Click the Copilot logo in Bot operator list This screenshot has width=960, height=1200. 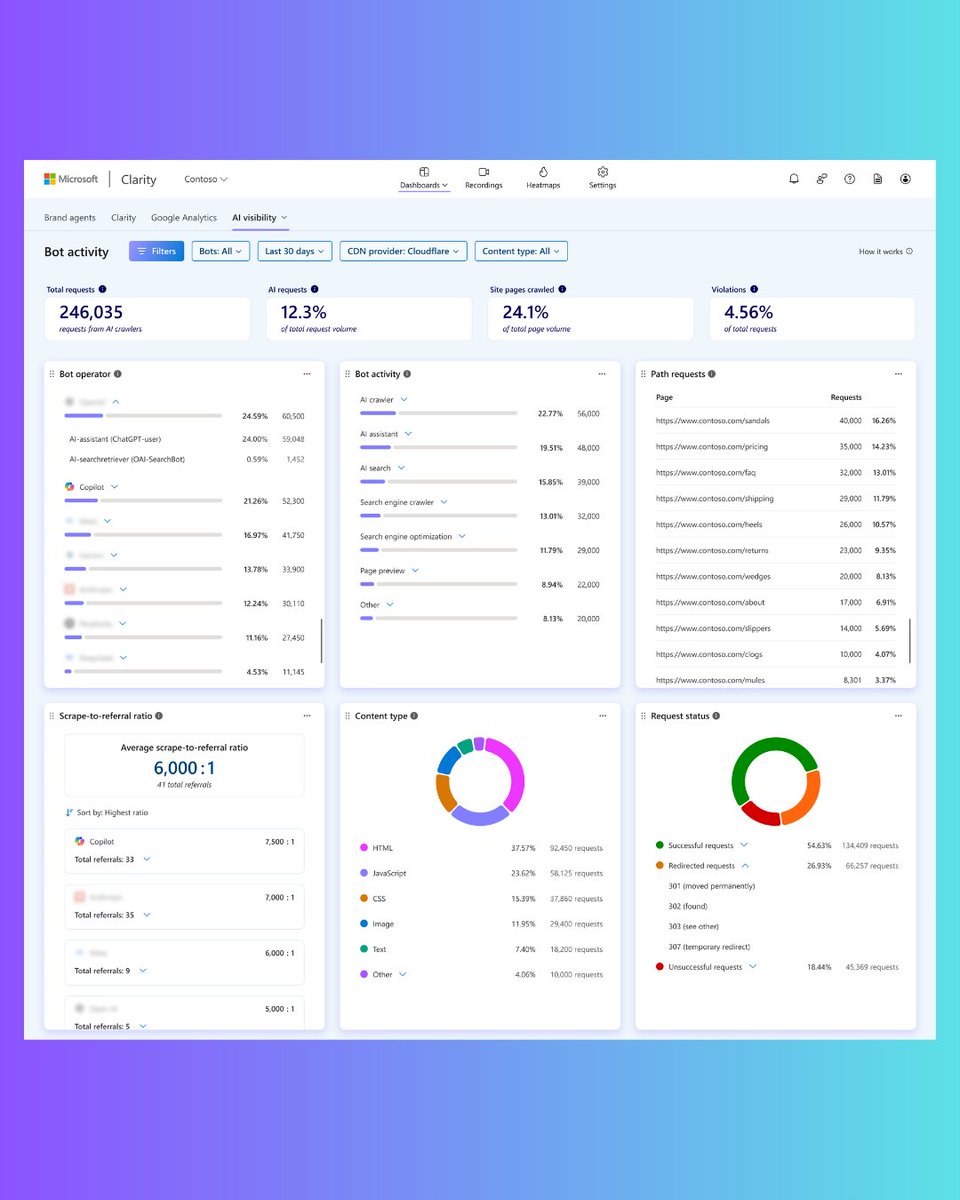coord(69,487)
